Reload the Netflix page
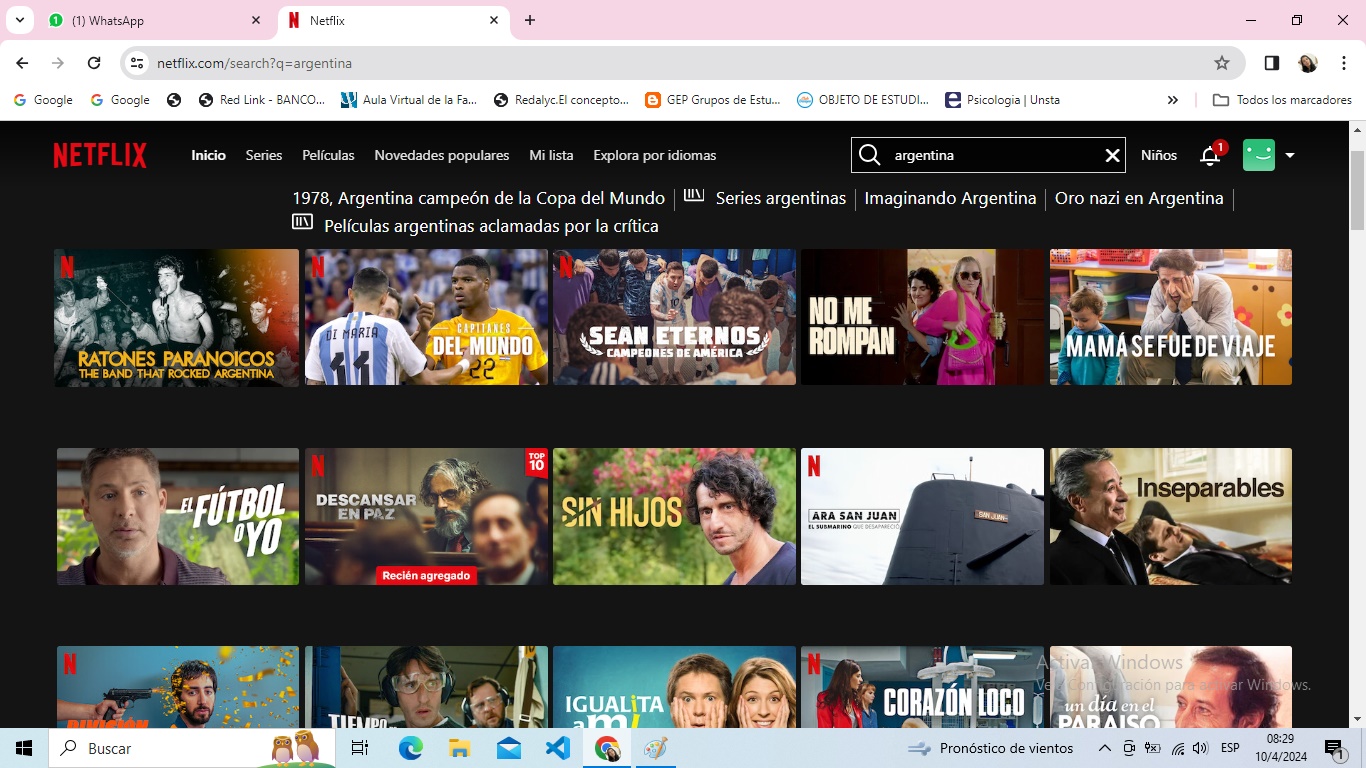Screen dimensions: 1366x768 (94, 63)
